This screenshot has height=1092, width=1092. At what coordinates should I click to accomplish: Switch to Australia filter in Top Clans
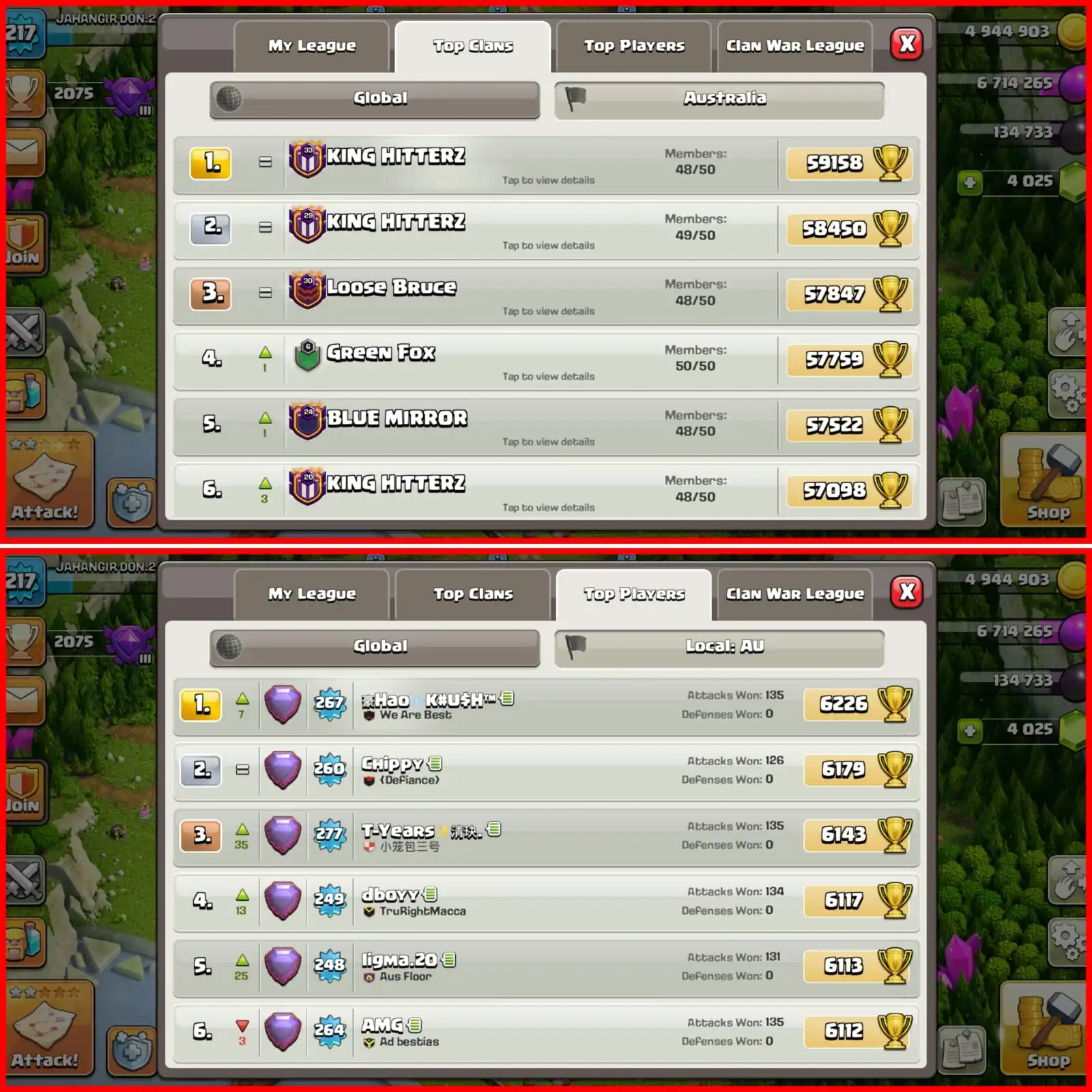(x=719, y=100)
